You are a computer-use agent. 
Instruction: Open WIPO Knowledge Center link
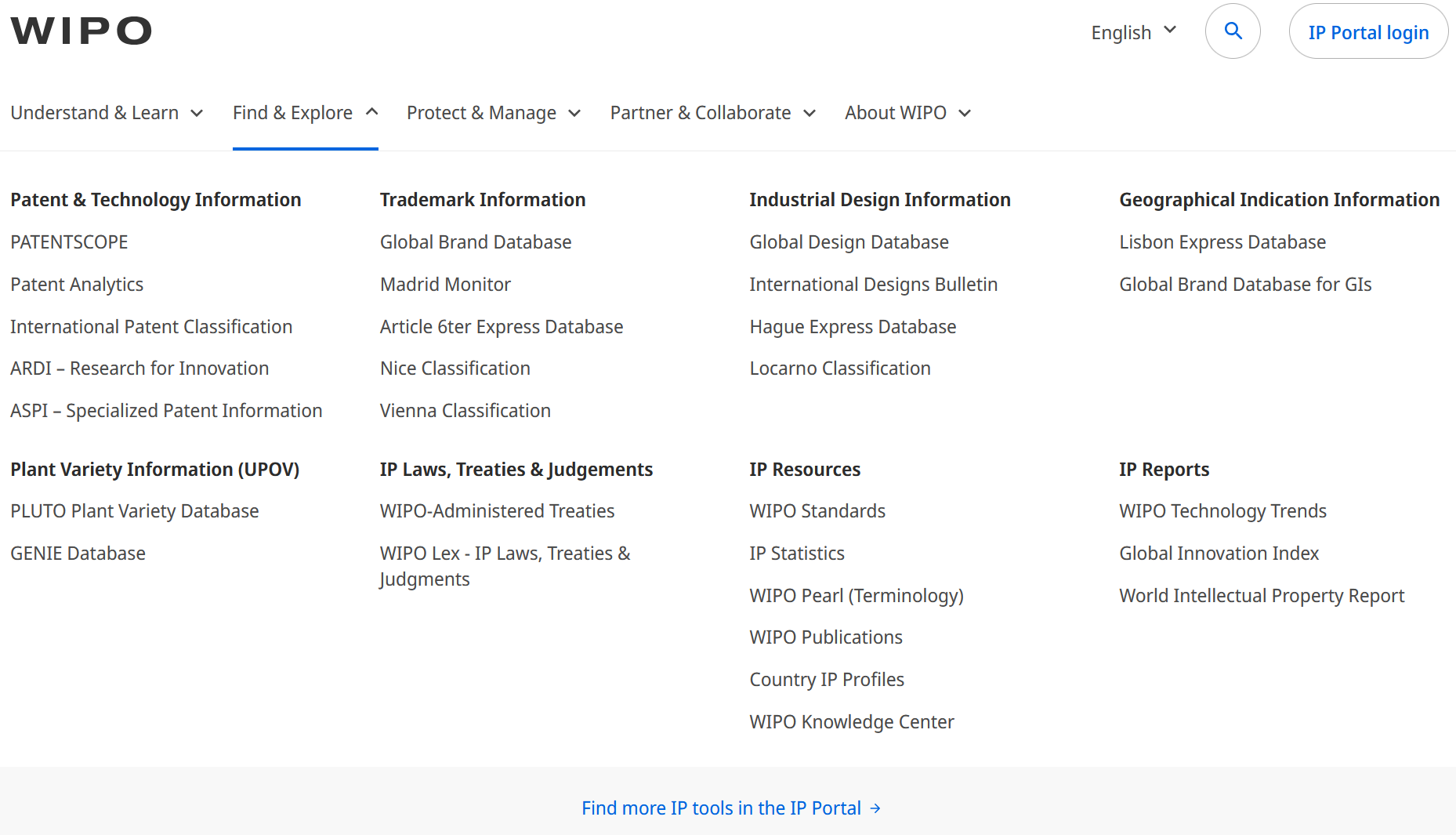point(852,722)
